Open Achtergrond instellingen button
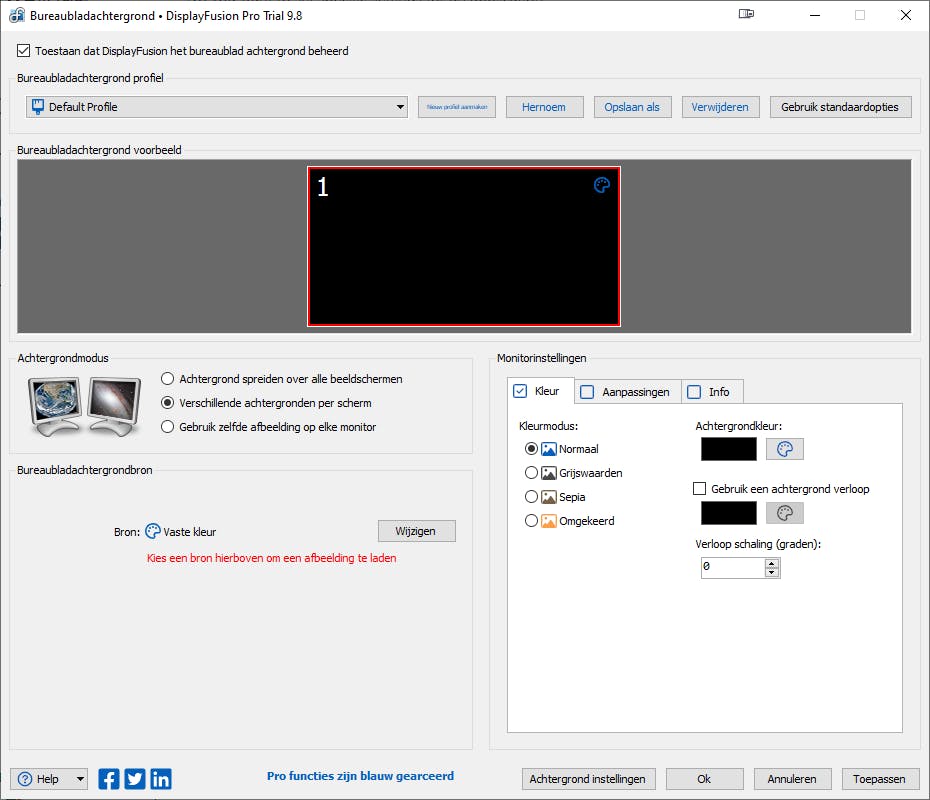This screenshot has height=800, width=930. pos(588,779)
